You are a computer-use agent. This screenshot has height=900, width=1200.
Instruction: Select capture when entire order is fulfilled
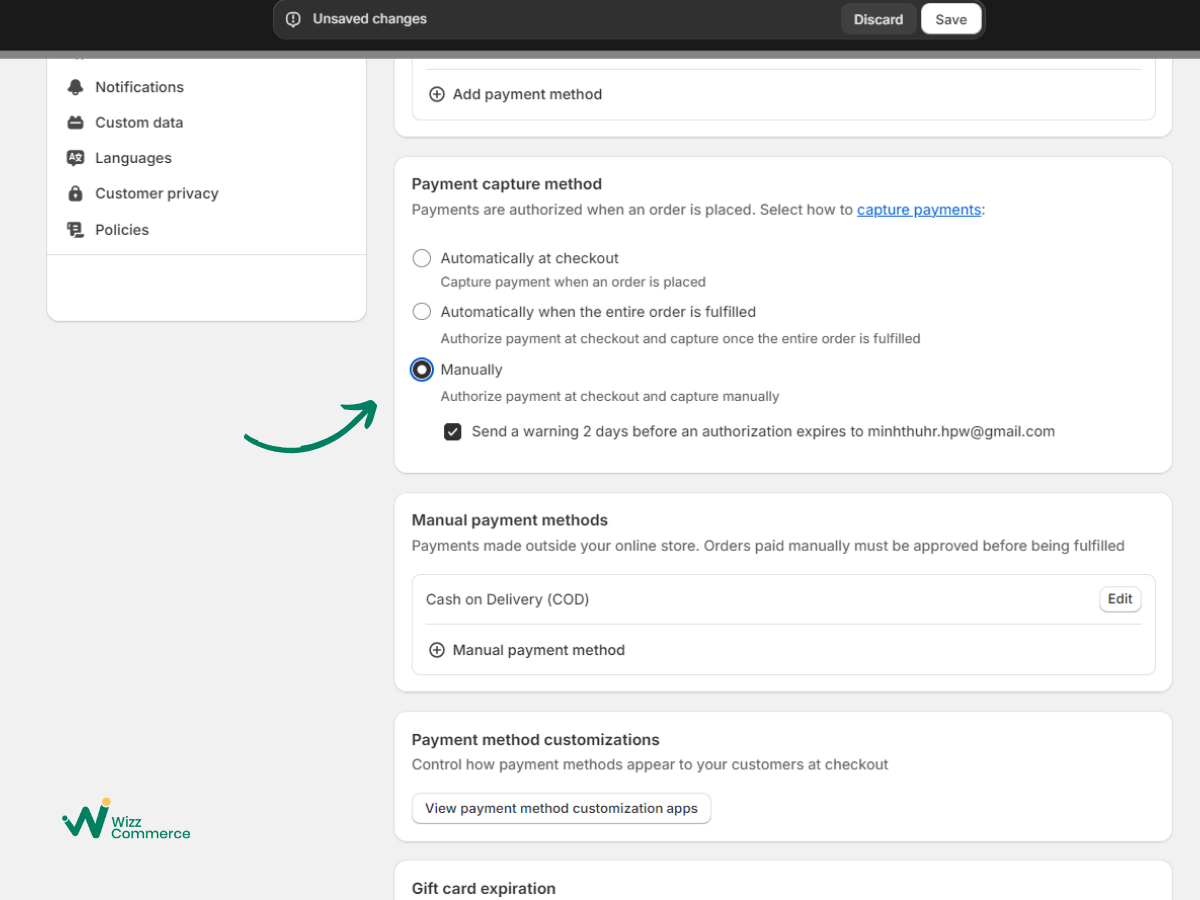click(x=422, y=312)
